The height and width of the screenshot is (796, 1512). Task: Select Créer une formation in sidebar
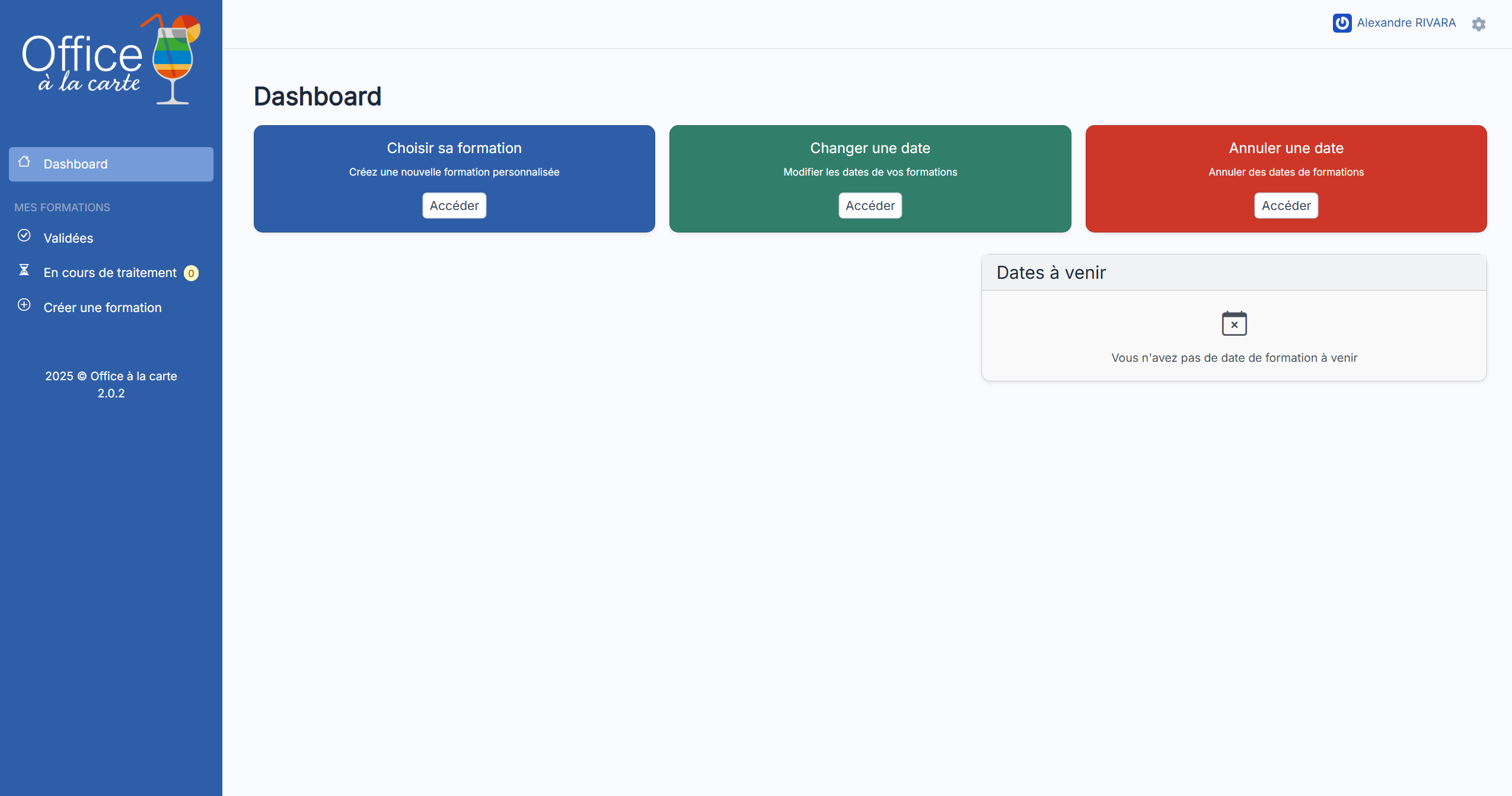(103, 308)
